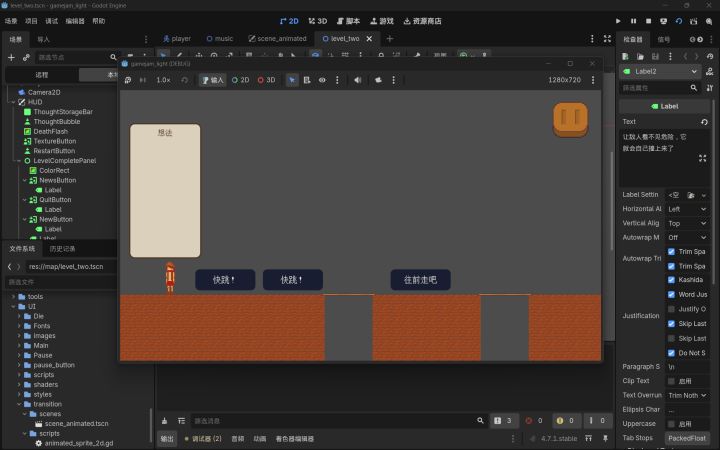Open the 调试 menu
Image resolution: width=720 pixels, height=450 pixels.
(x=51, y=21)
